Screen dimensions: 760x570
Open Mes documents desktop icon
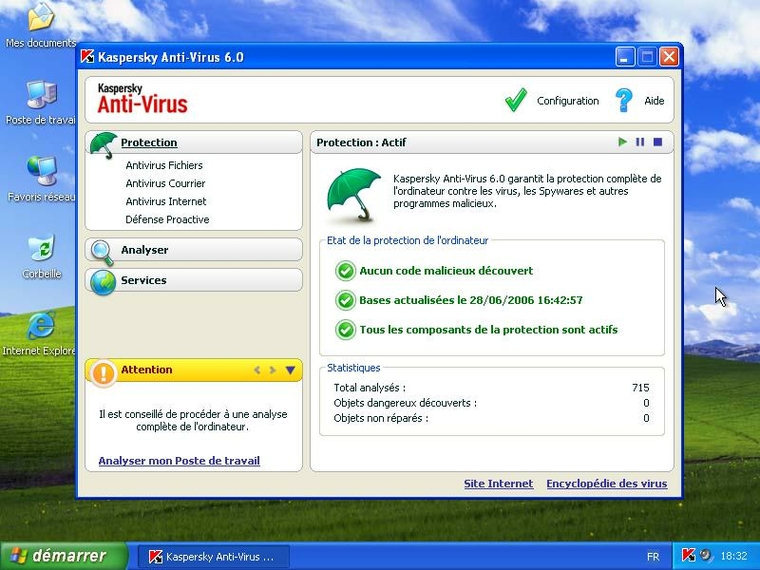click(41, 26)
